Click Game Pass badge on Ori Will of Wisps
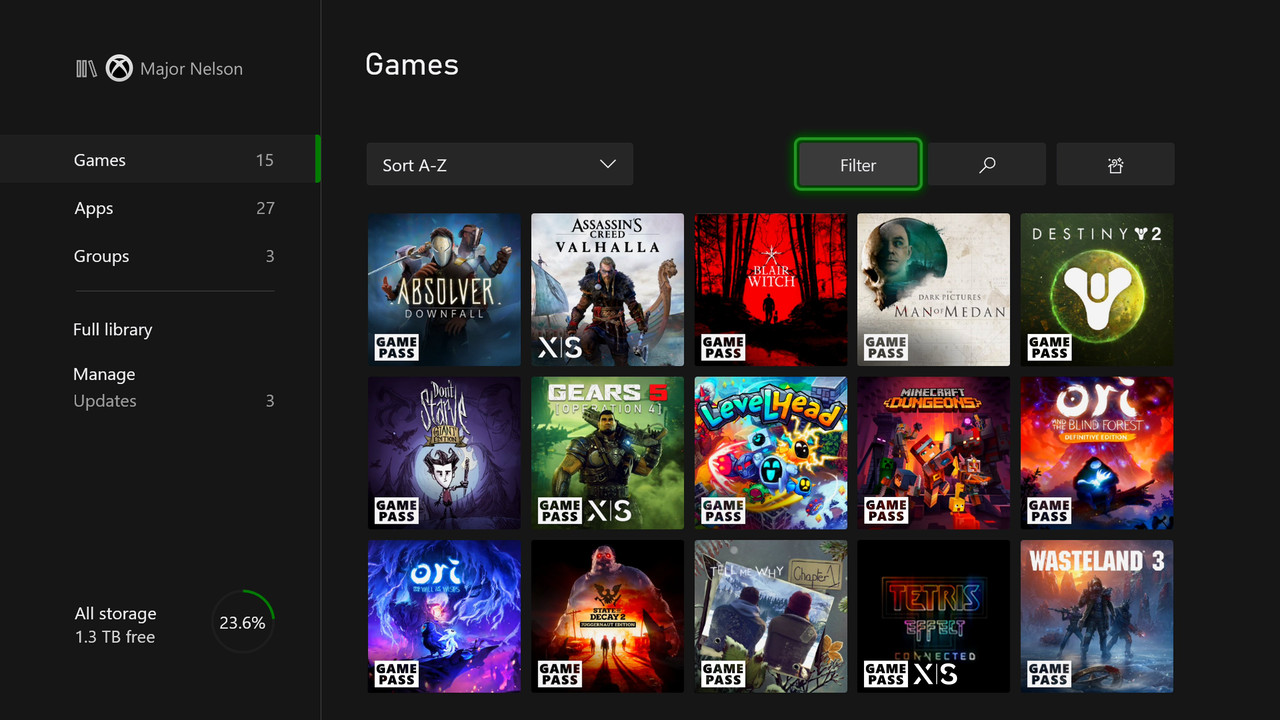The height and width of the screenshot is (720, 1280). pos(396,674)
